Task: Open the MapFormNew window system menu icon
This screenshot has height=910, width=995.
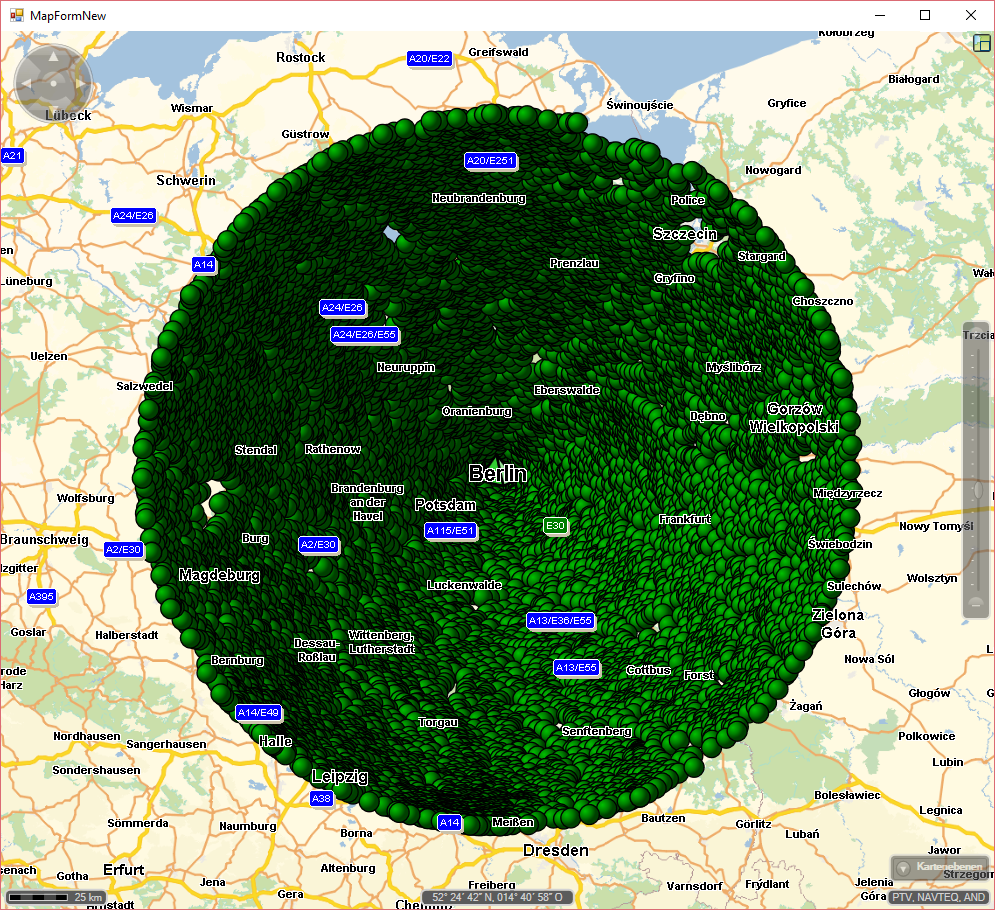Action: pyautogui.click(x=16, y=15)
